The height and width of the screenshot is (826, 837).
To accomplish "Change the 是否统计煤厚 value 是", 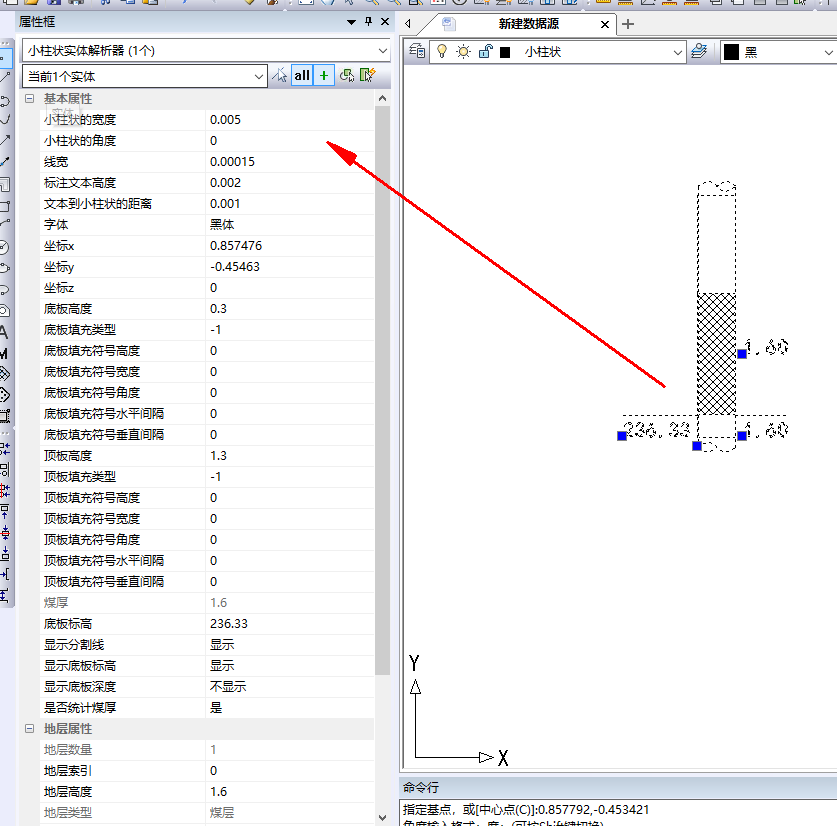I will click(x=290, y=707).
